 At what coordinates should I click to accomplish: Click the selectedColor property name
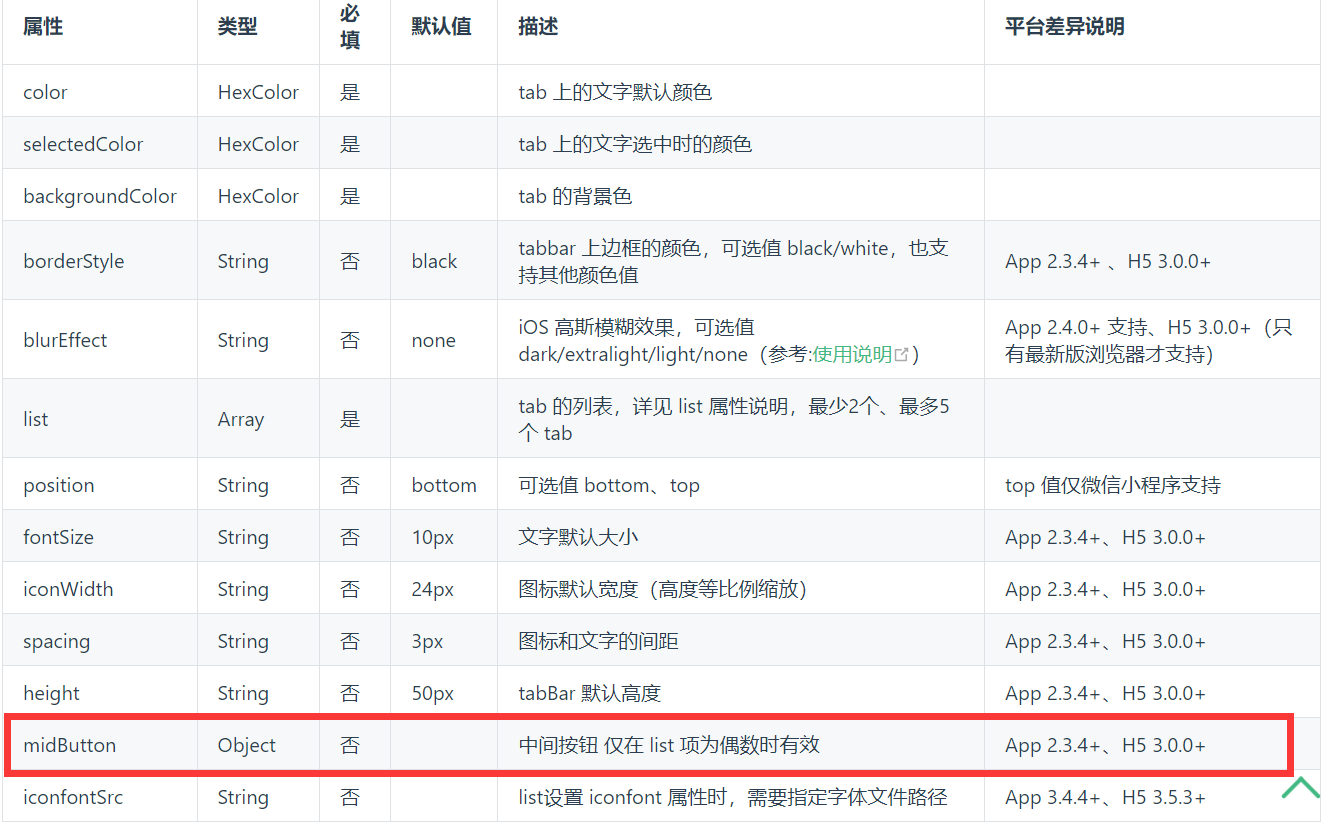click(x=83, y=144)
